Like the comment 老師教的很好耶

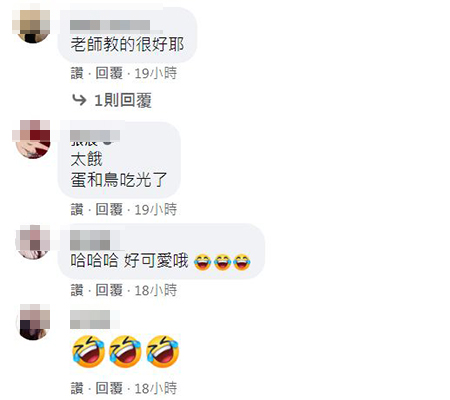[77, 73]
